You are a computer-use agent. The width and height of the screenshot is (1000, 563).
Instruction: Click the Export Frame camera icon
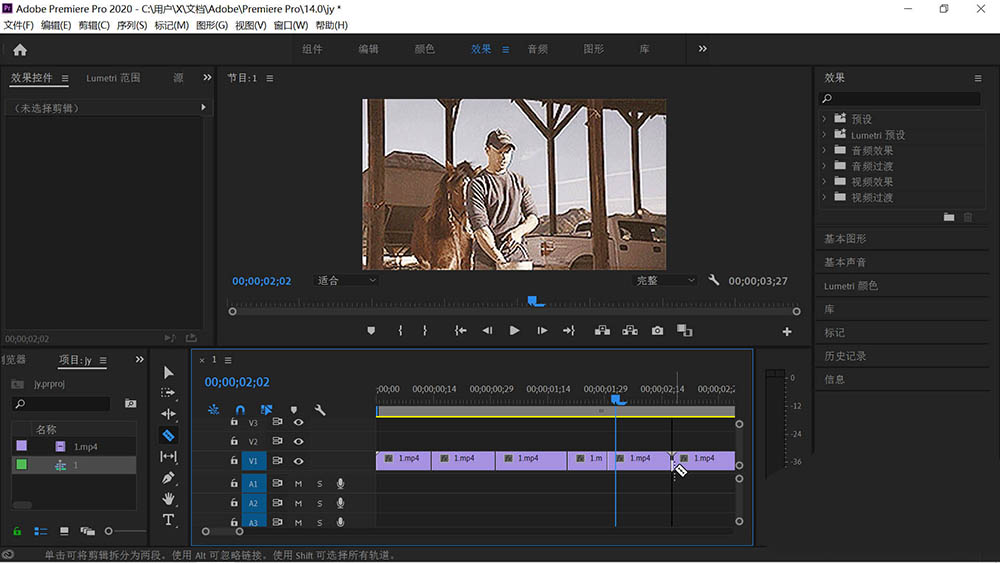pyautogui.click(x=657, y=330)
